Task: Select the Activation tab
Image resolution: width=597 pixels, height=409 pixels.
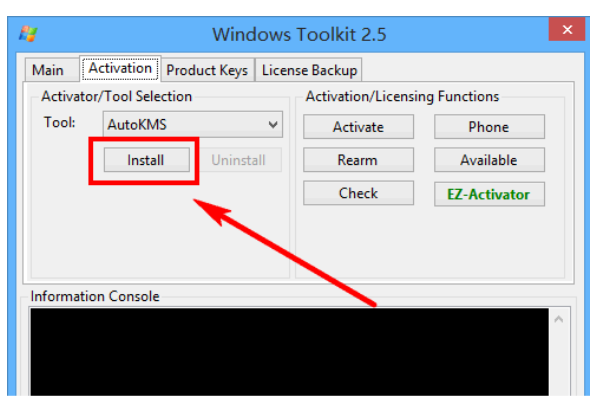Action: pos(120,69)
